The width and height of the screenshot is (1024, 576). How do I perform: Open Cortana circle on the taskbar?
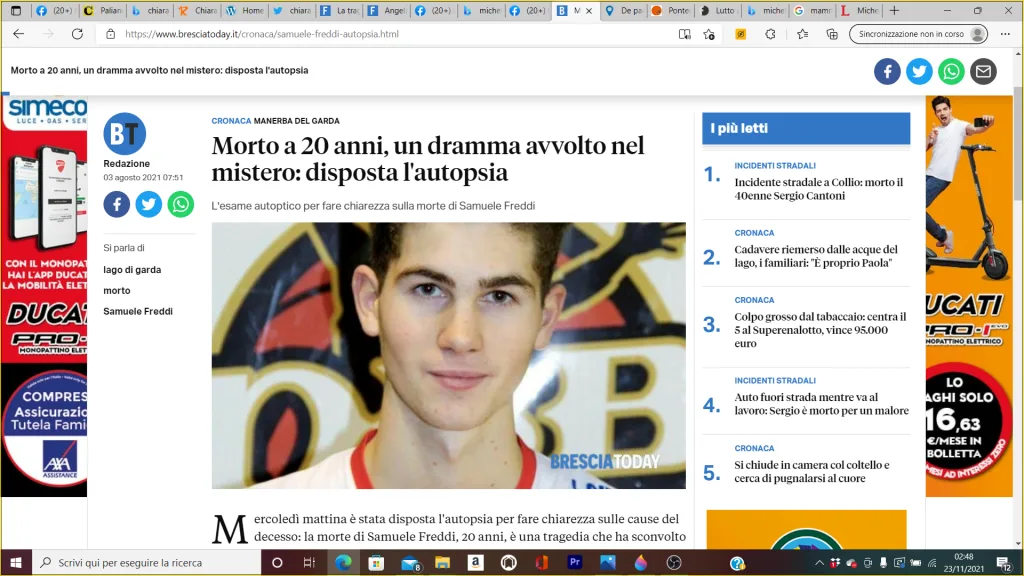coord(277,562)
